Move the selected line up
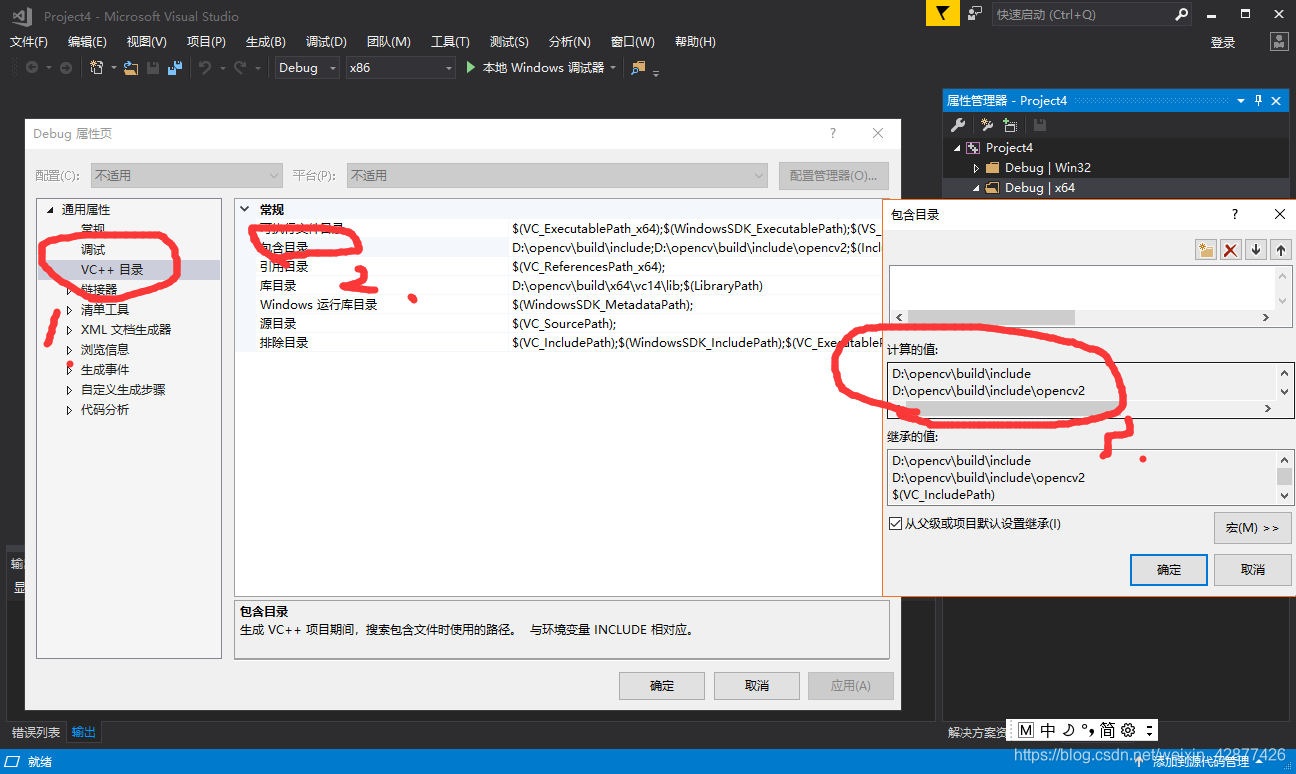This screenshot has height=774, width=1296. pyautogui.click(x=1281, y=250)
